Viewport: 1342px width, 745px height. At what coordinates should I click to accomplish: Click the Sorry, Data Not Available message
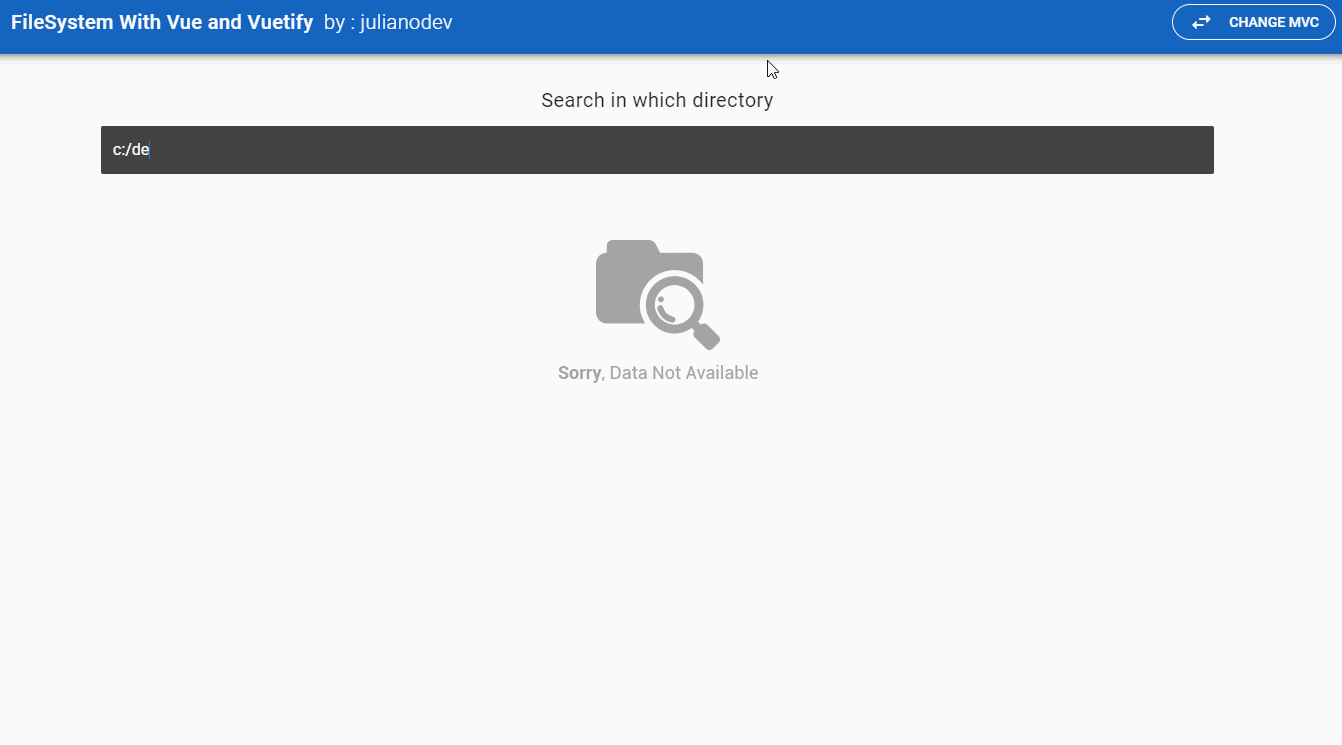[x=657, y=372]
